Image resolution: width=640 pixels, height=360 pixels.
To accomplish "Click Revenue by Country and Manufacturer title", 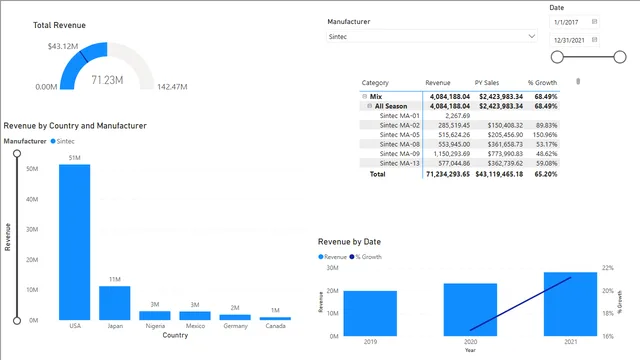I will coord(75,126).
